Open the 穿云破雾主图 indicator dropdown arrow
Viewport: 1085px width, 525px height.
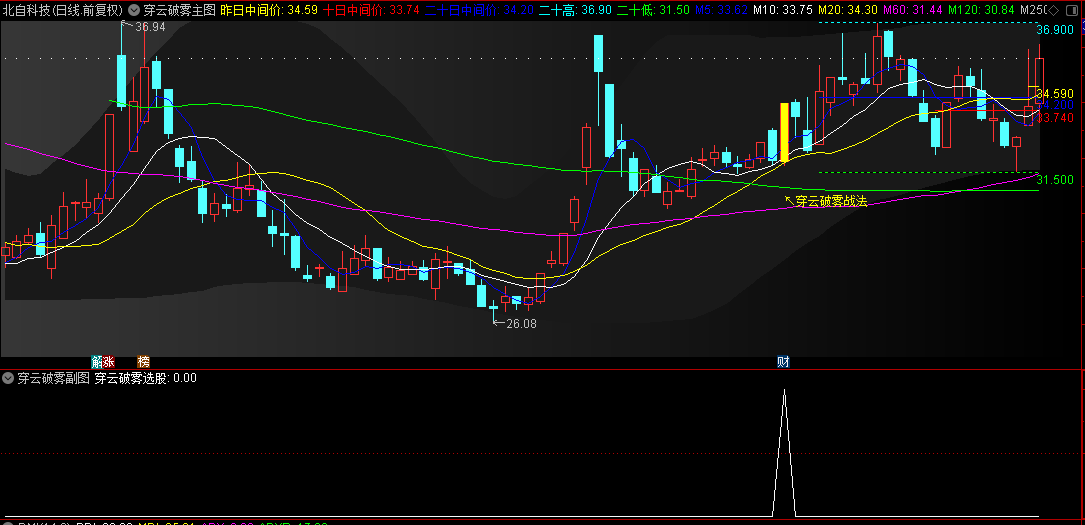134,10
